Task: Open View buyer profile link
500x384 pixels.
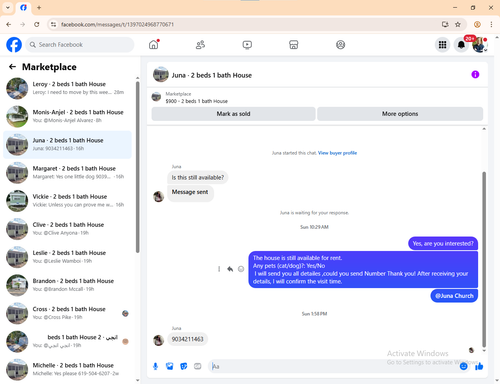Action: [337, 153]
